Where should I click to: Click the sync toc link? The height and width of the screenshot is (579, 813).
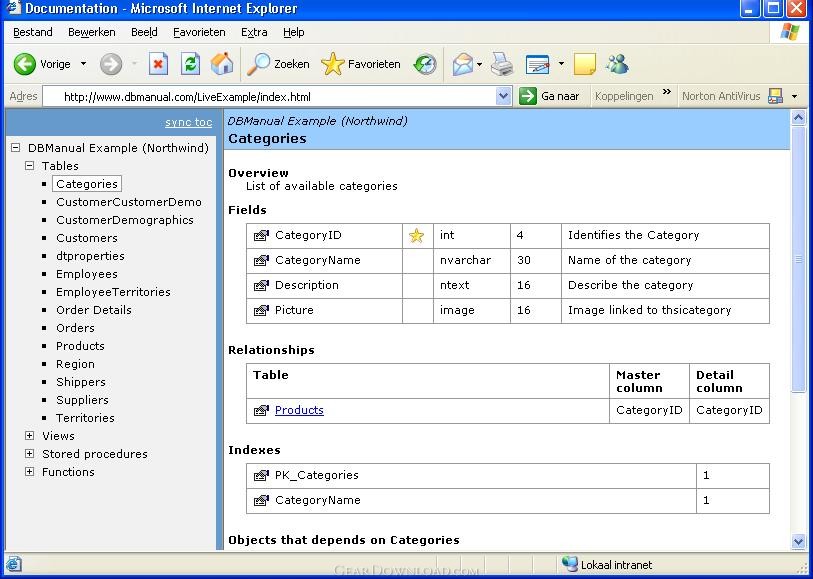(189, 122)
